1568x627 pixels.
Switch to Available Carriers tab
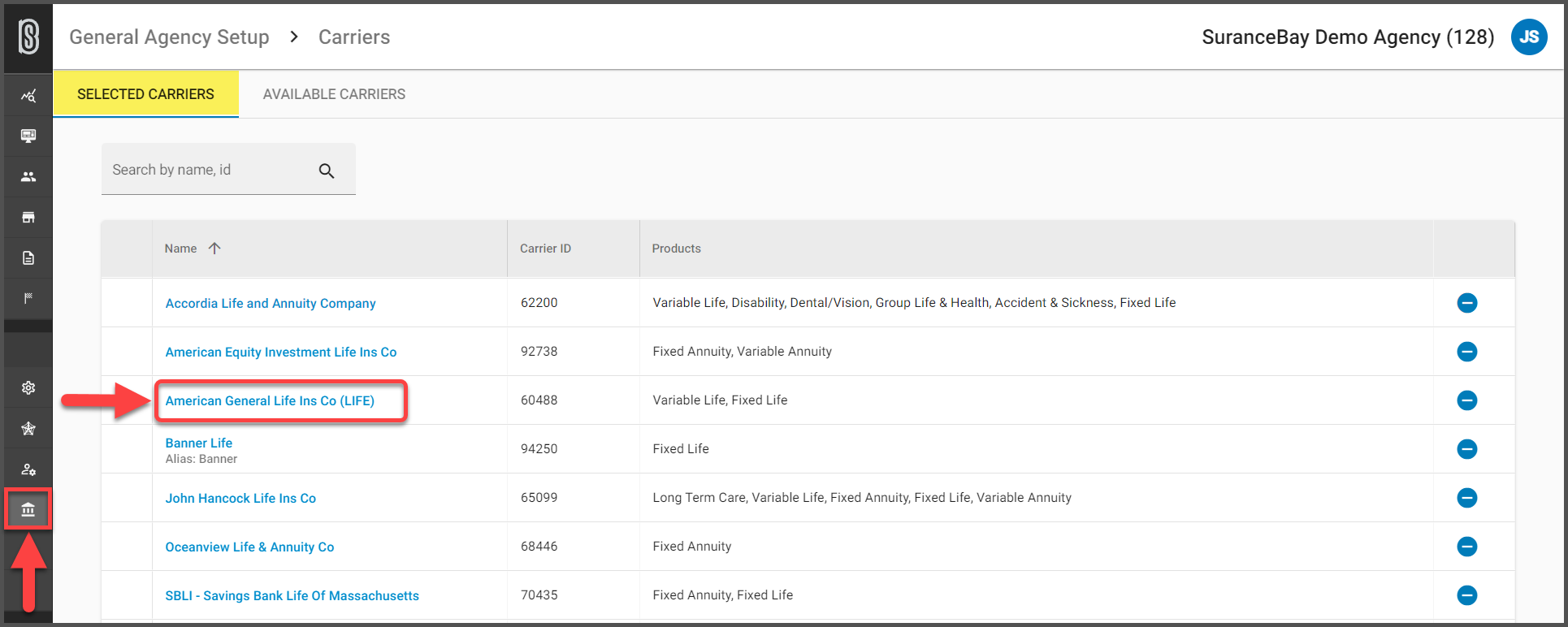334,94
